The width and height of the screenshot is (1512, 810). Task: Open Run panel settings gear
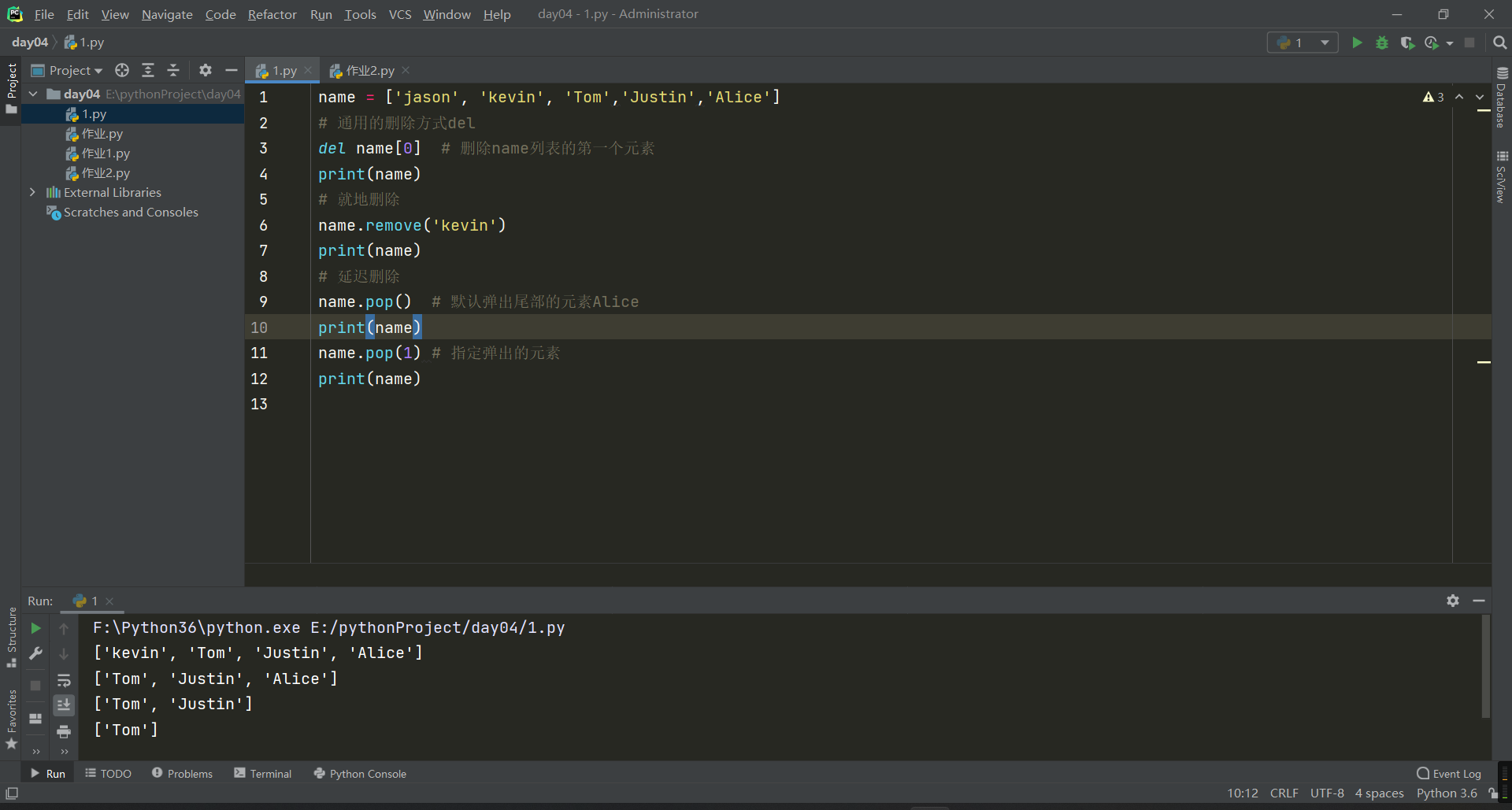tap(1453, 601)
